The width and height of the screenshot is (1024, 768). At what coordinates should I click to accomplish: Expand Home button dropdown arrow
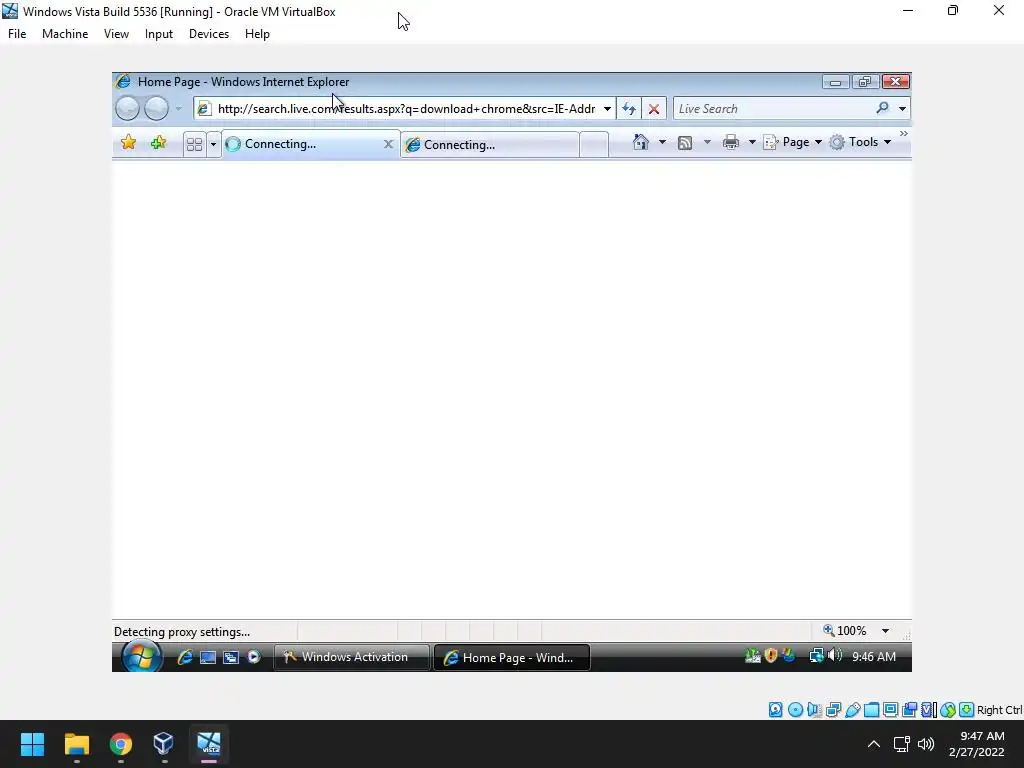point(662,142)
